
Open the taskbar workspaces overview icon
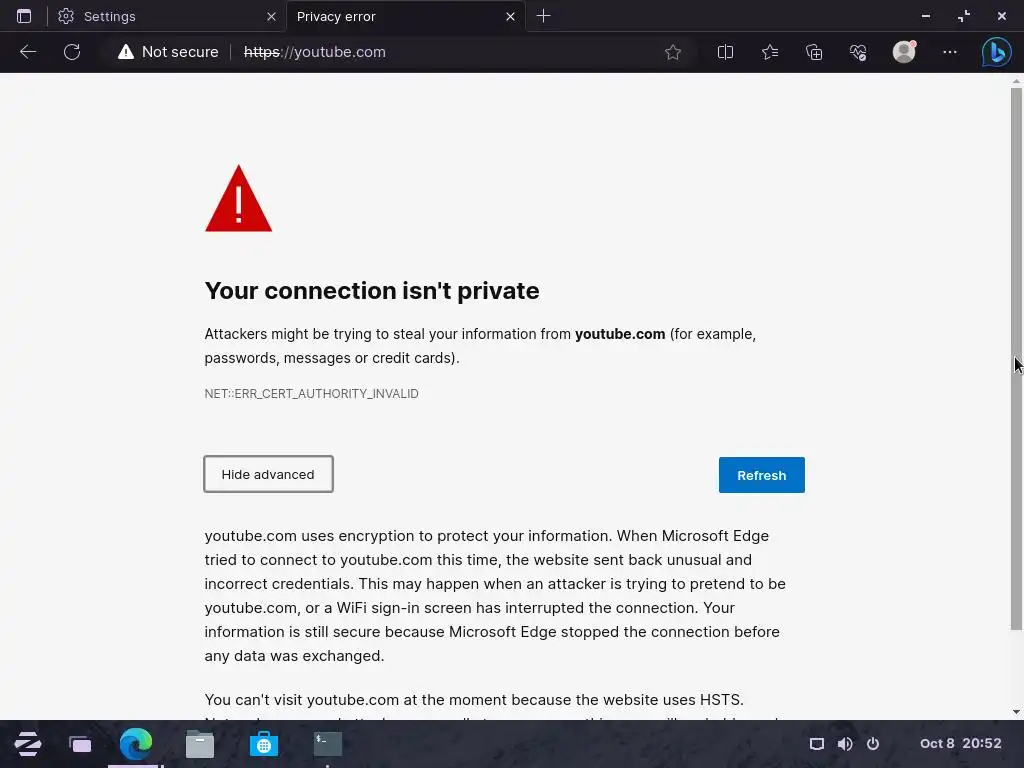[80, 744]
